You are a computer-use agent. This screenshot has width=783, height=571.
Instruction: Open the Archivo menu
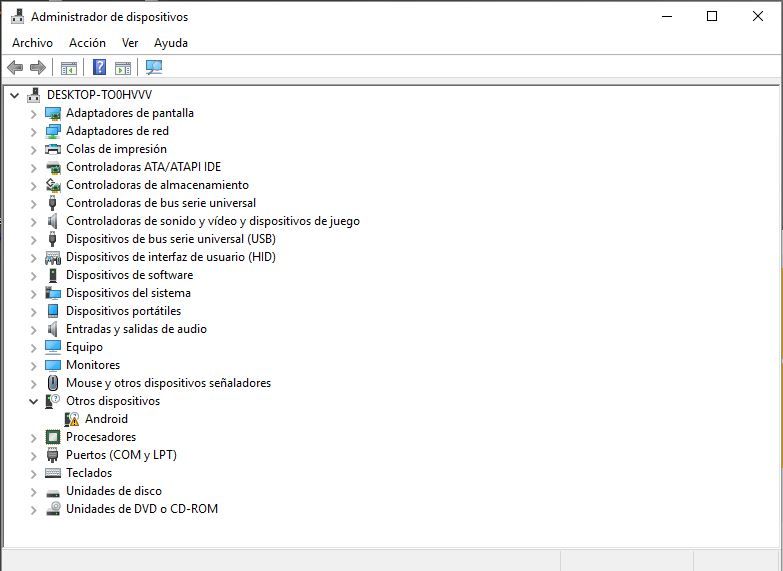(32, 43)
